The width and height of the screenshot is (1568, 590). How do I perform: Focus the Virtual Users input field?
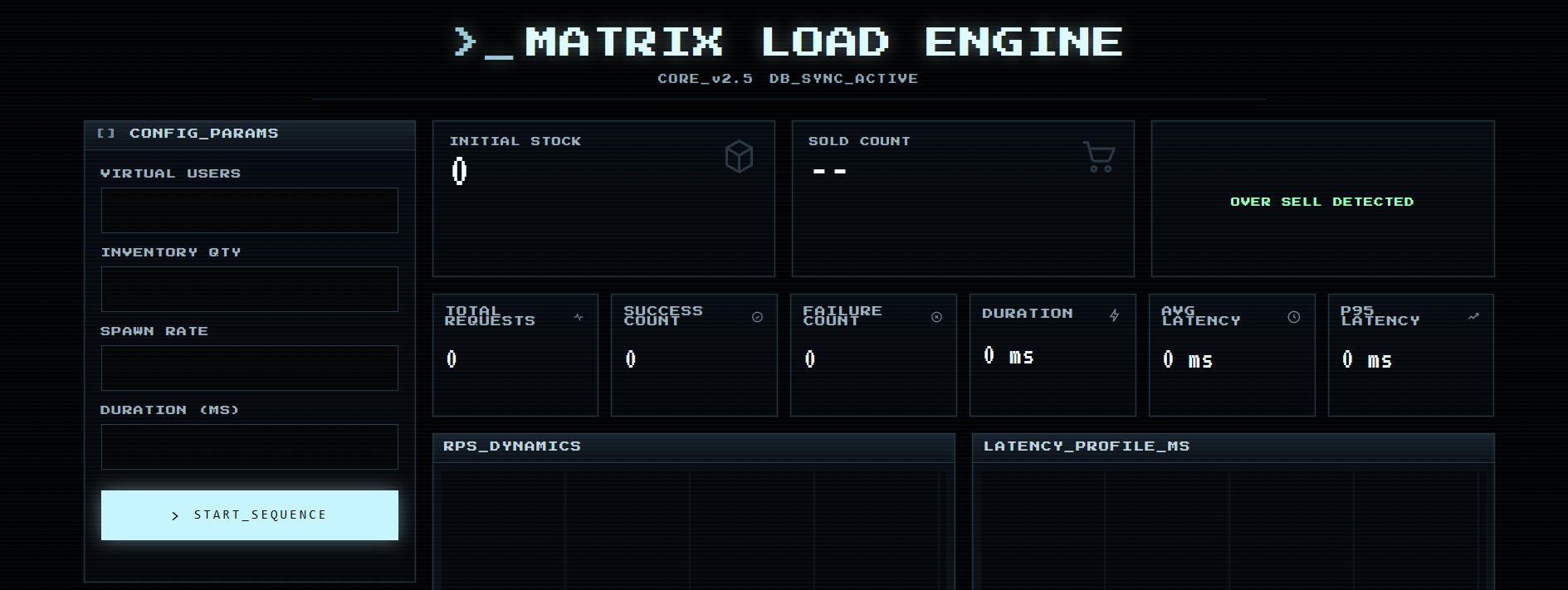pyautogui.click(x=249, y=210)
